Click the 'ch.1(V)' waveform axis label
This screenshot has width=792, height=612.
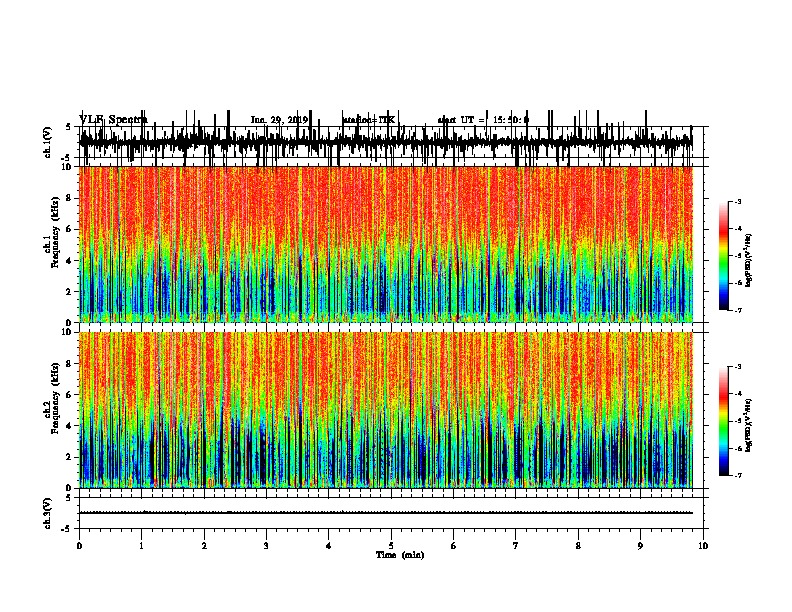point(48,142)
